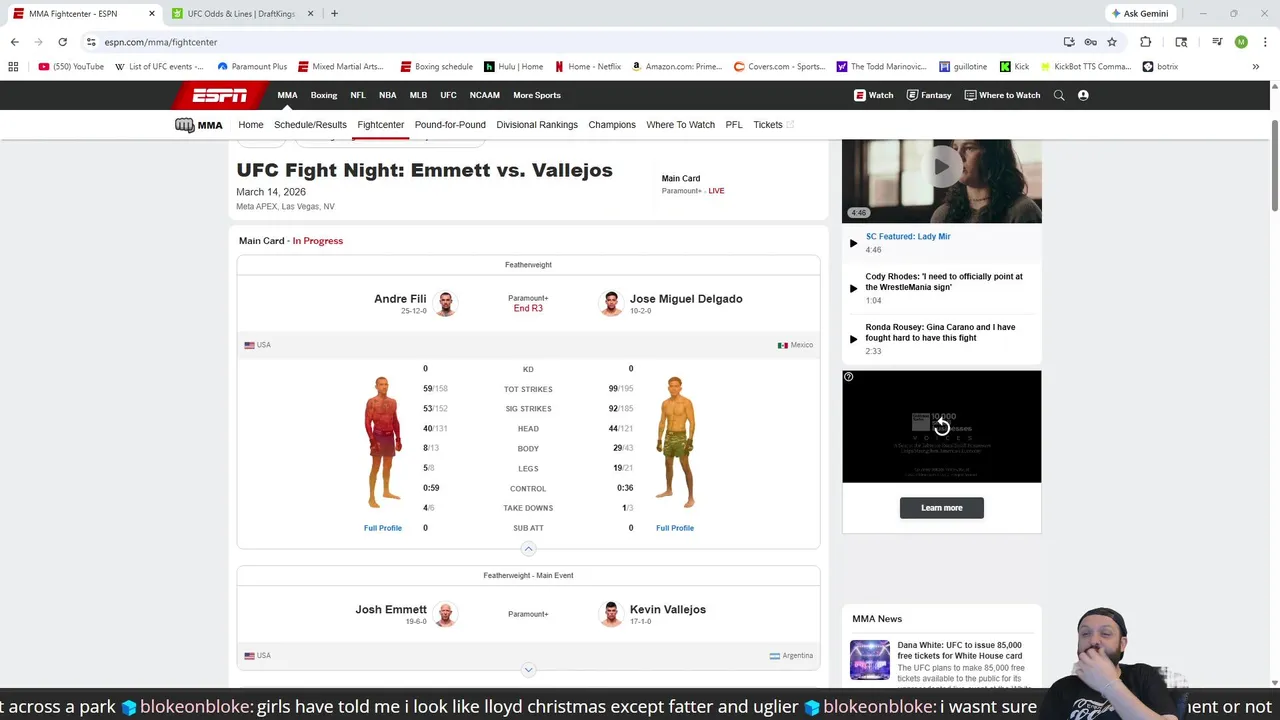1280x720 pixels.
Task: Open the More Sports menu
Action: 537,95
